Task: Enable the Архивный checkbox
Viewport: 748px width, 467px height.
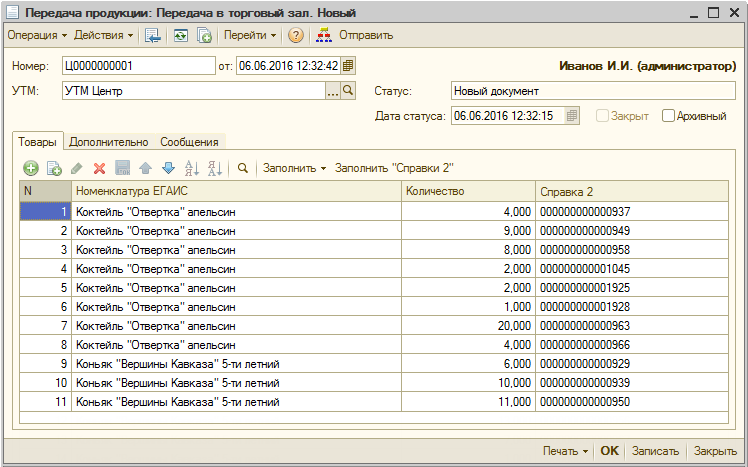Action: point(668,116)
